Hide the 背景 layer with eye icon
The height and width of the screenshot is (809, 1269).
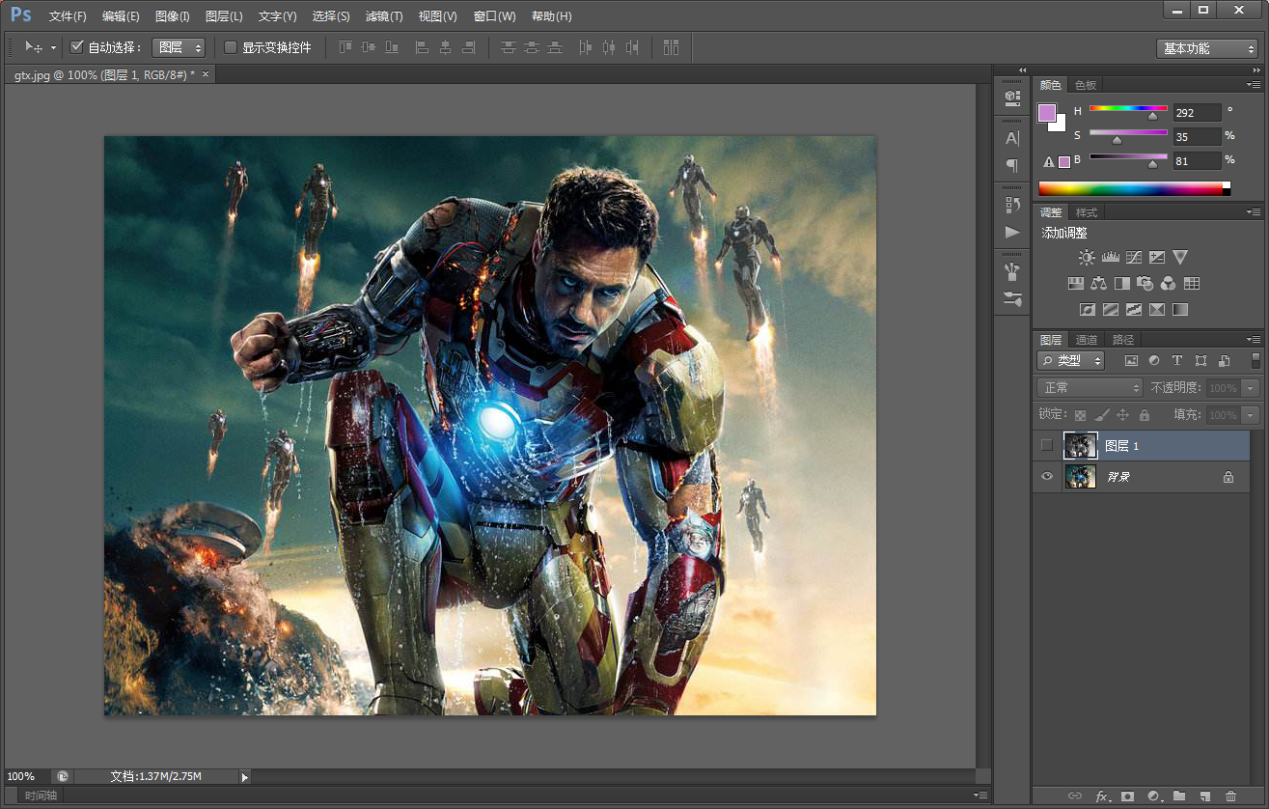[x=1047, y=477]
